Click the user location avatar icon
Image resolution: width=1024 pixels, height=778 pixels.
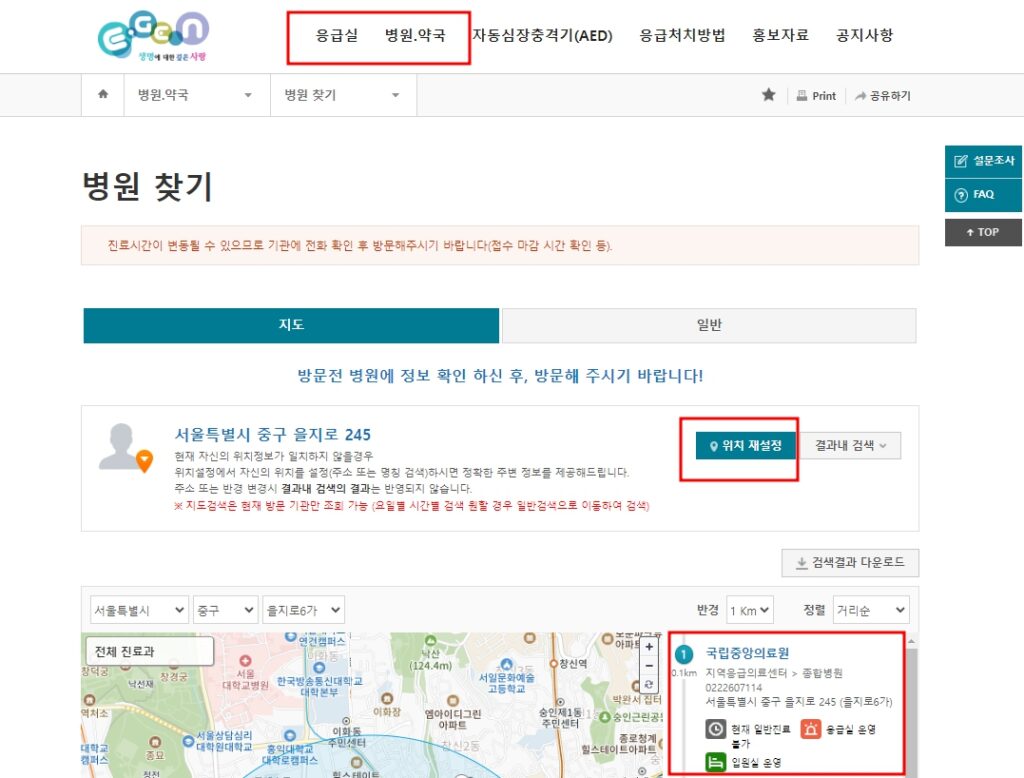click(125, 447)
